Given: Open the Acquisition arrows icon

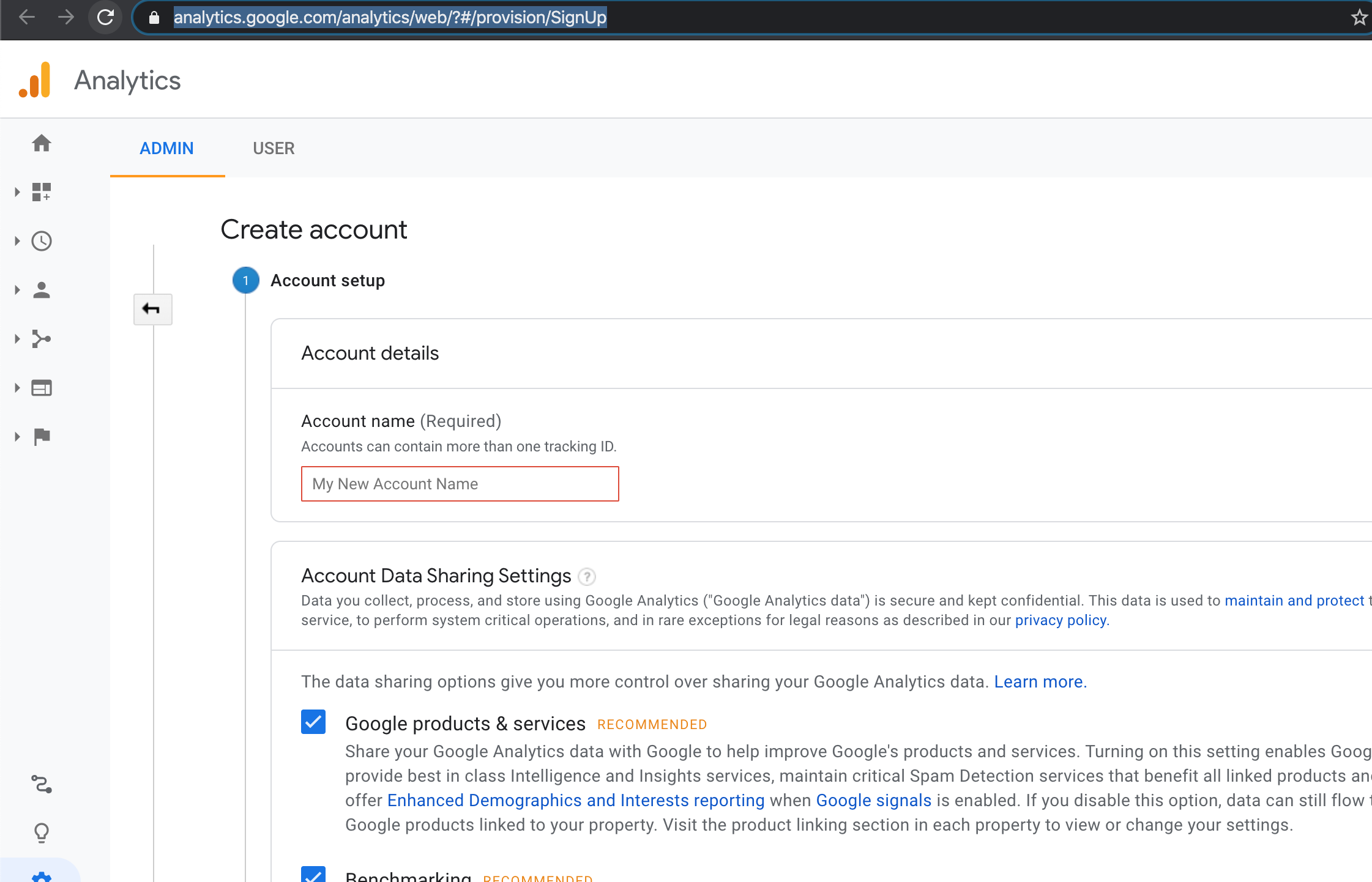Looking at the screenshot, I should [x=42, y=339].
